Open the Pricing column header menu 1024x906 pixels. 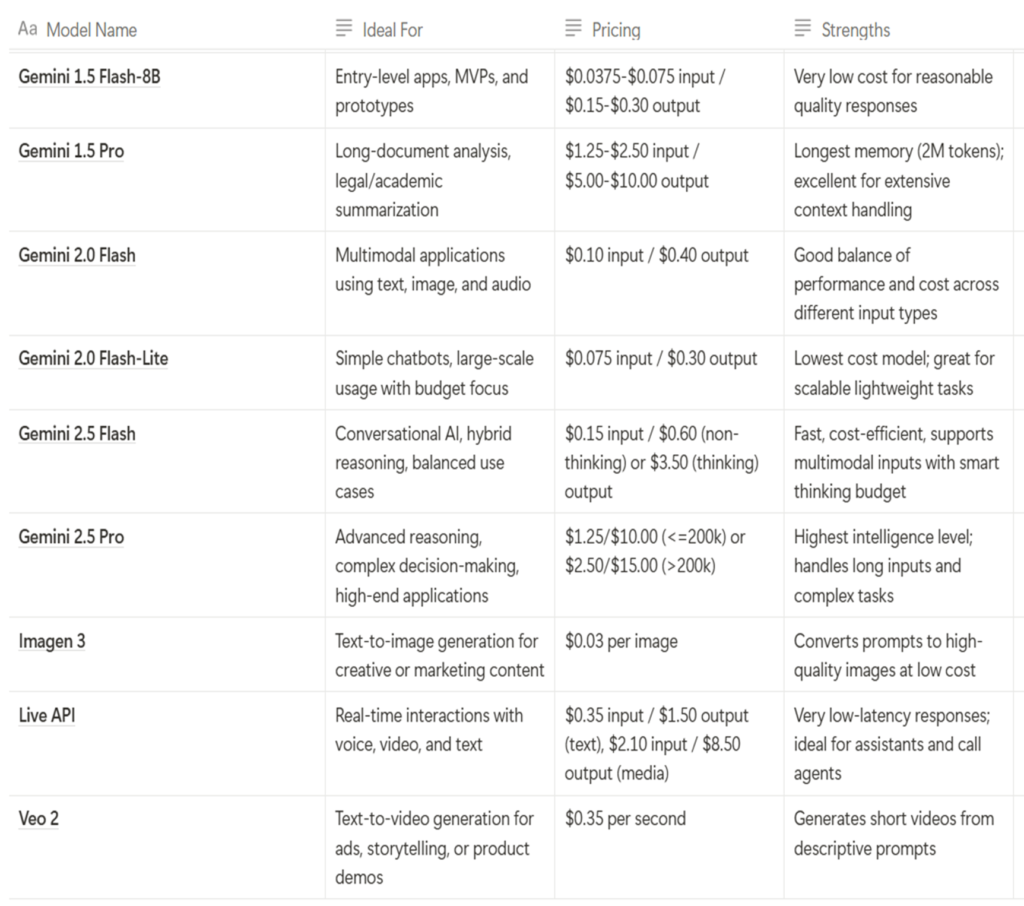click(669, 29)
